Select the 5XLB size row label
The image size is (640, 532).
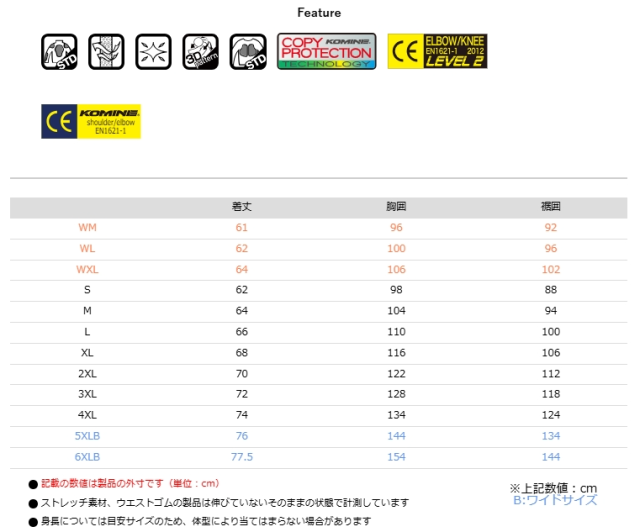pyautogui.click(x=87, y=436)
